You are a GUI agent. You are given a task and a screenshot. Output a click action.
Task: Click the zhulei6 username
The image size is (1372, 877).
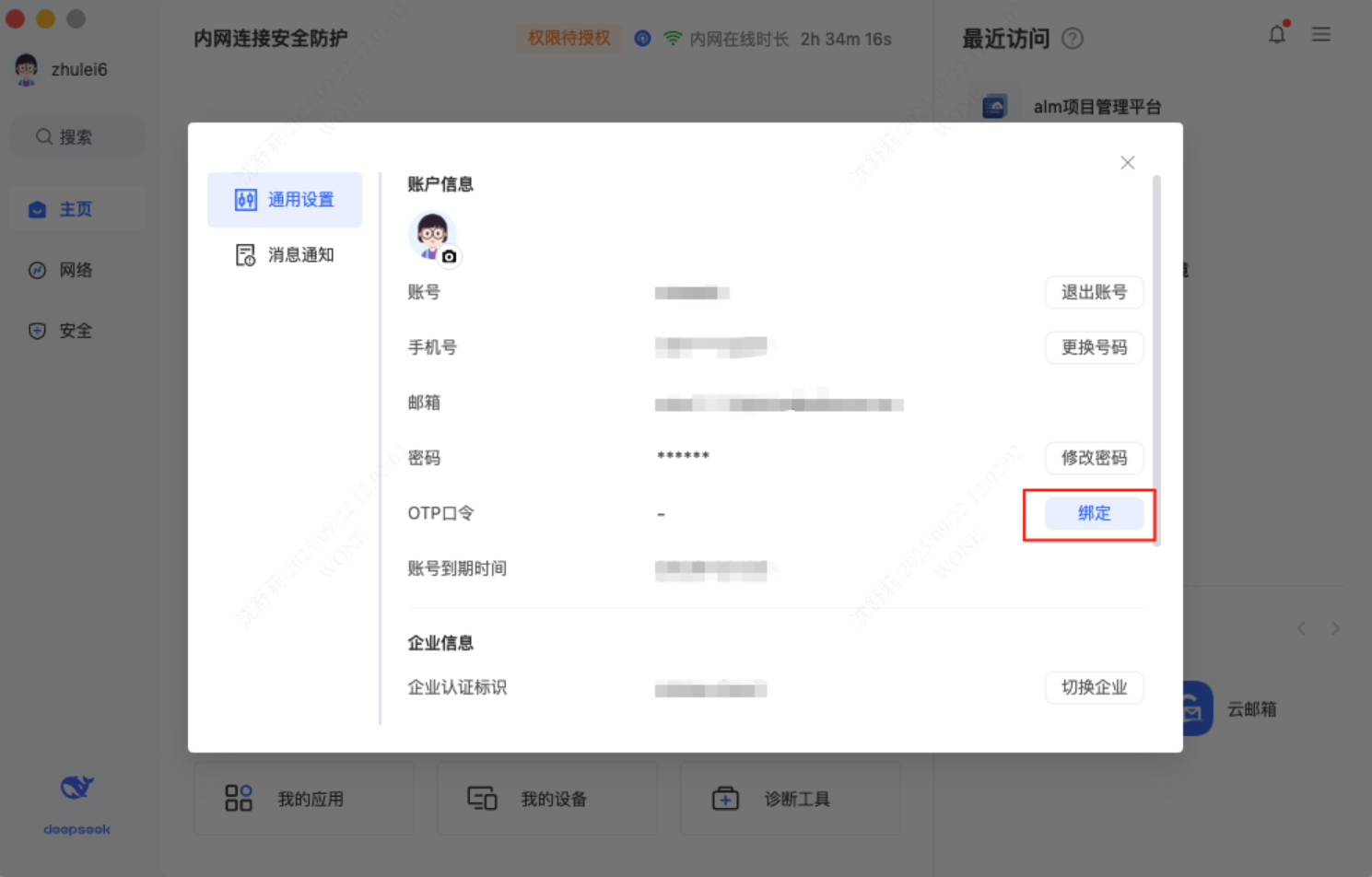(79, 70)
